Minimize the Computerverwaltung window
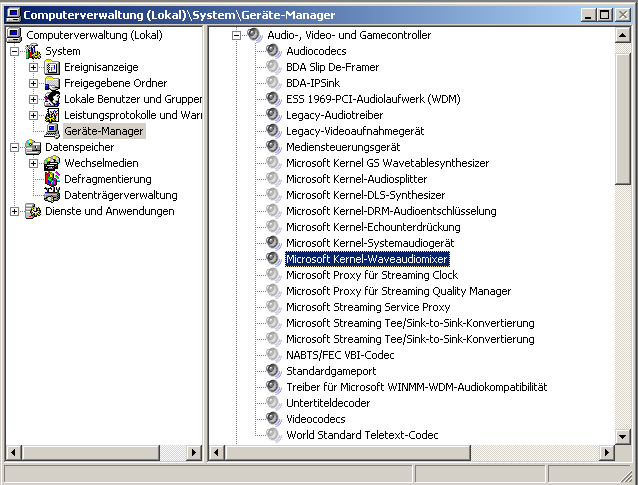Screen dimensions: 638x485 (x=588, y=15)
